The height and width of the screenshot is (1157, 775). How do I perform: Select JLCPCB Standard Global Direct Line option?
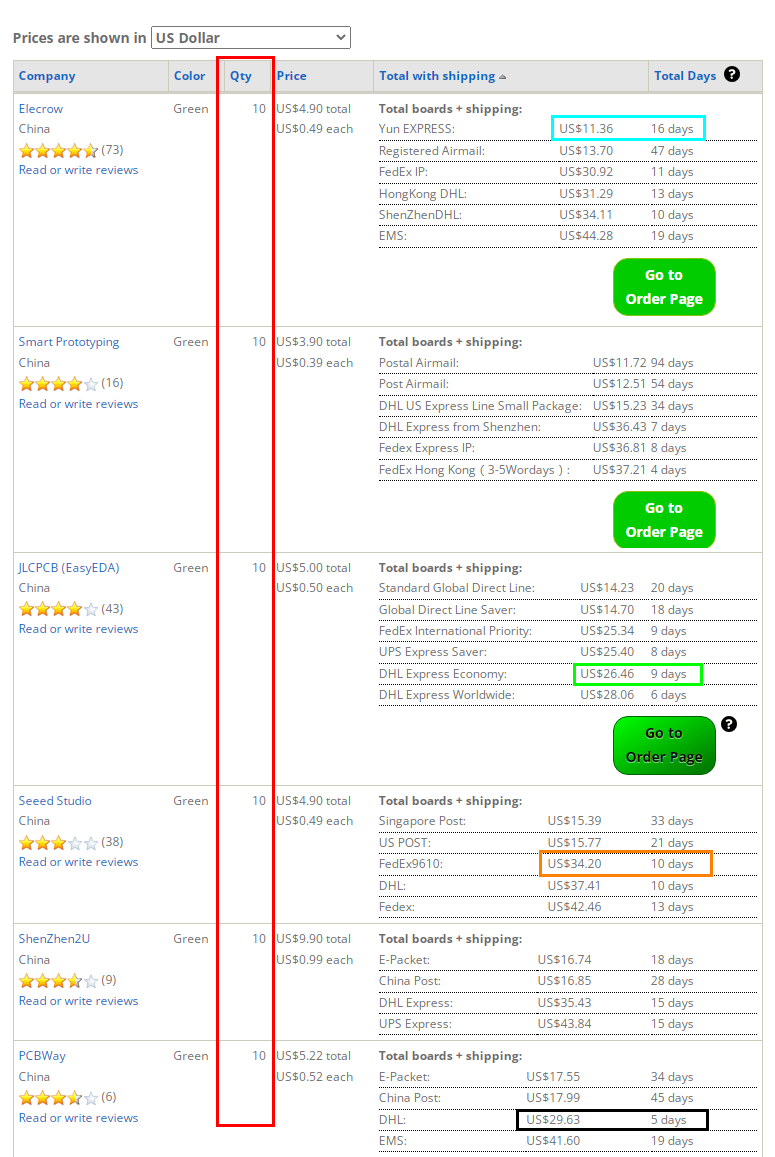pos(568,588)
